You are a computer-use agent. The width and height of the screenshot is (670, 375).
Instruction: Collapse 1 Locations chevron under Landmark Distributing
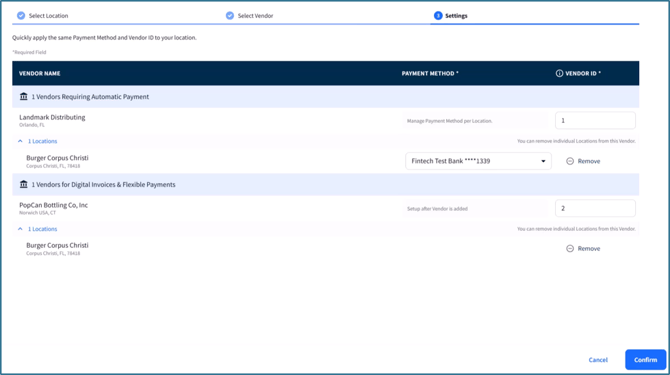[x=20, y=141]
